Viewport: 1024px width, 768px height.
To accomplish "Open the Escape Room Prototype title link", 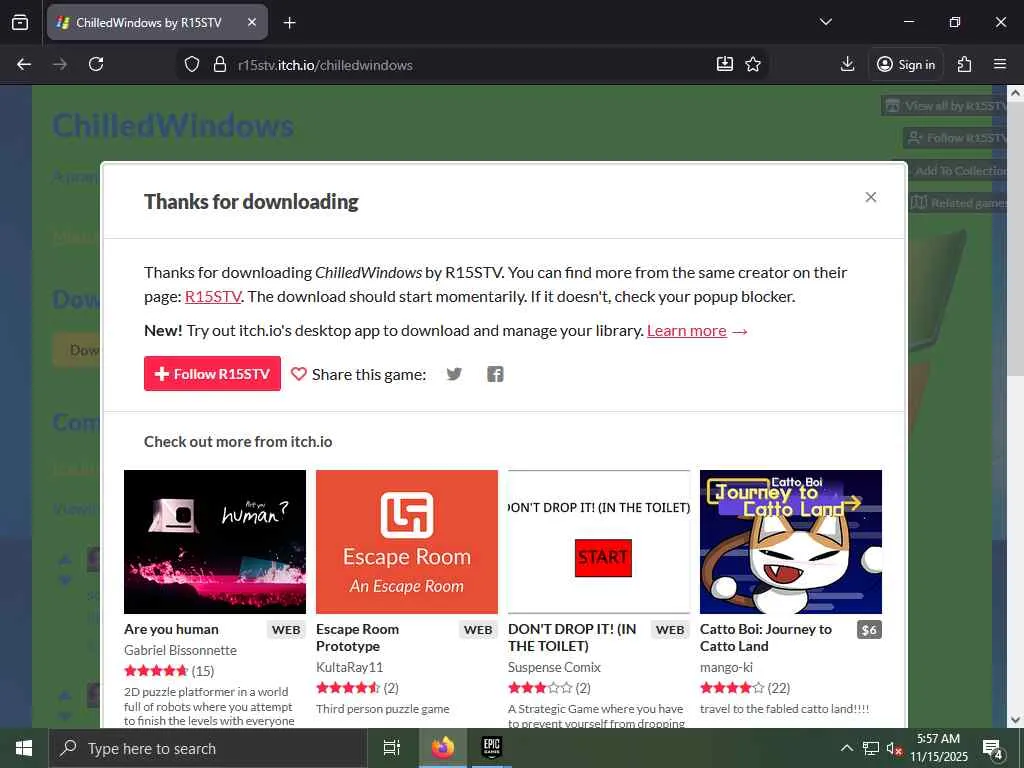I will pyautogui.click(x=357, y=637).
